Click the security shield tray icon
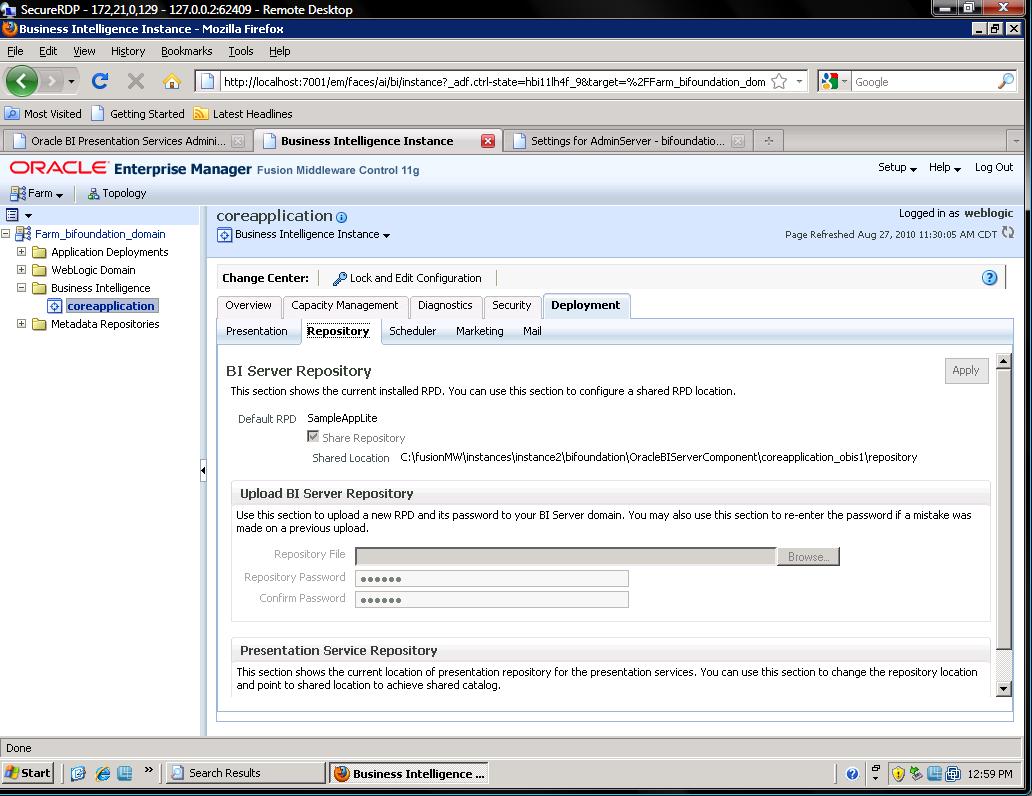1032x796 pixels. click(x=898, y=774)
